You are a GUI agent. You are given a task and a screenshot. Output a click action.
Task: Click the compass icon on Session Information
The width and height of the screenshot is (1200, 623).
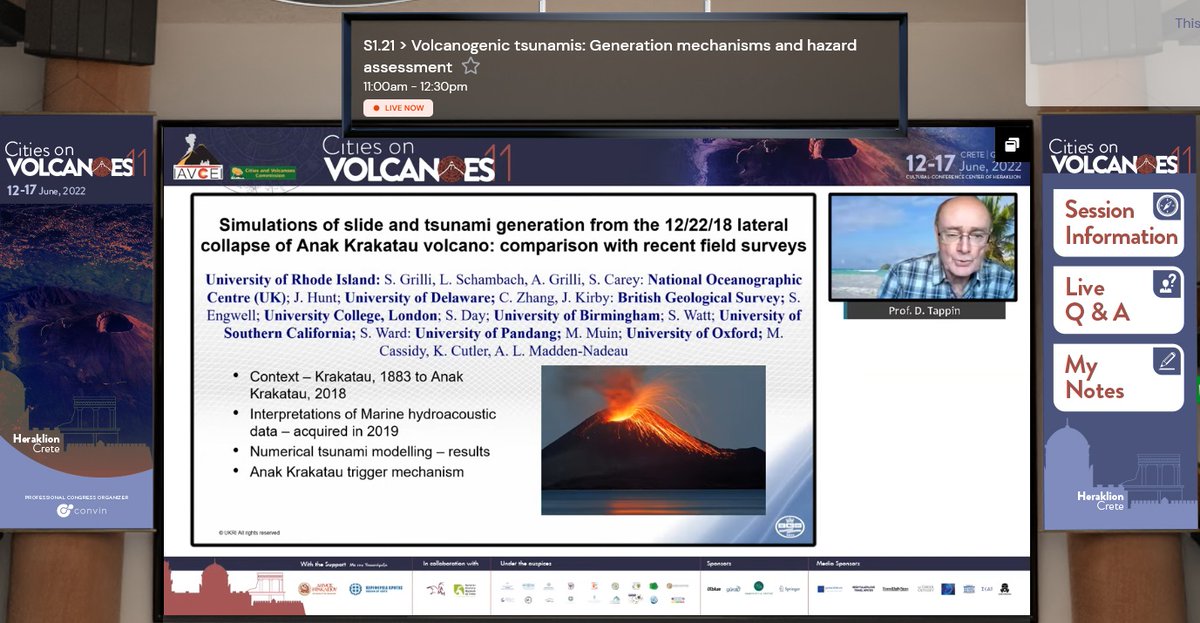1166,207
